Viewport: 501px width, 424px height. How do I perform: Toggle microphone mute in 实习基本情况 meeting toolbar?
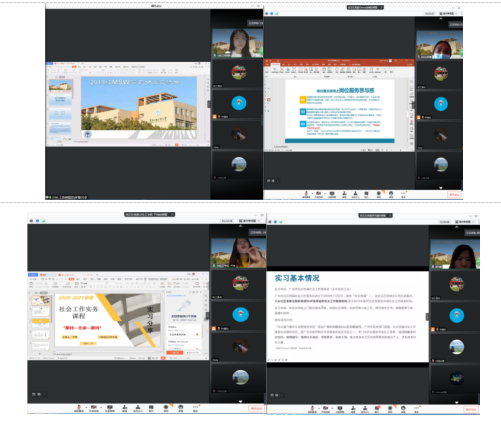point(311,409)
